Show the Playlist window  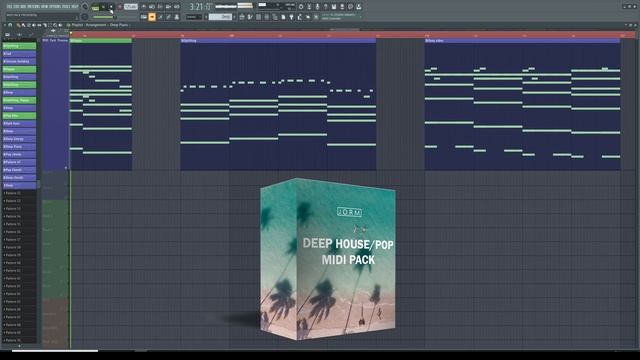pyautogui.click(x=242, y=17)
